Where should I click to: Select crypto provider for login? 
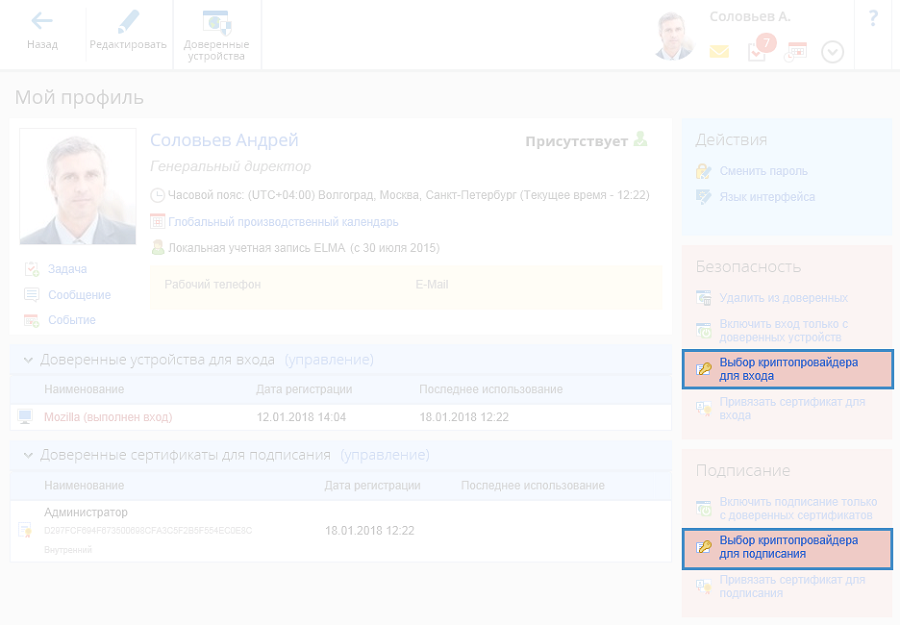[x=787, y=369]
